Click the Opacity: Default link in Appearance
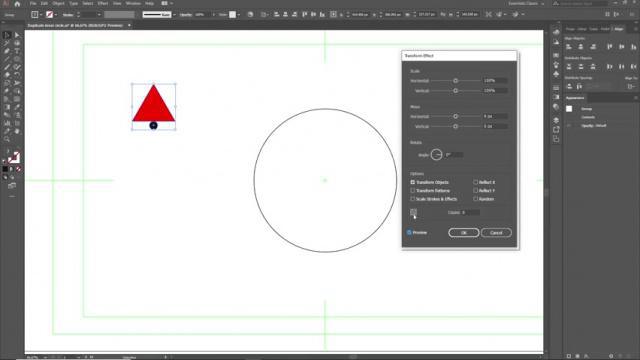Image resolution: width=640 pixels, height=360 pixels. pos(593,126)
